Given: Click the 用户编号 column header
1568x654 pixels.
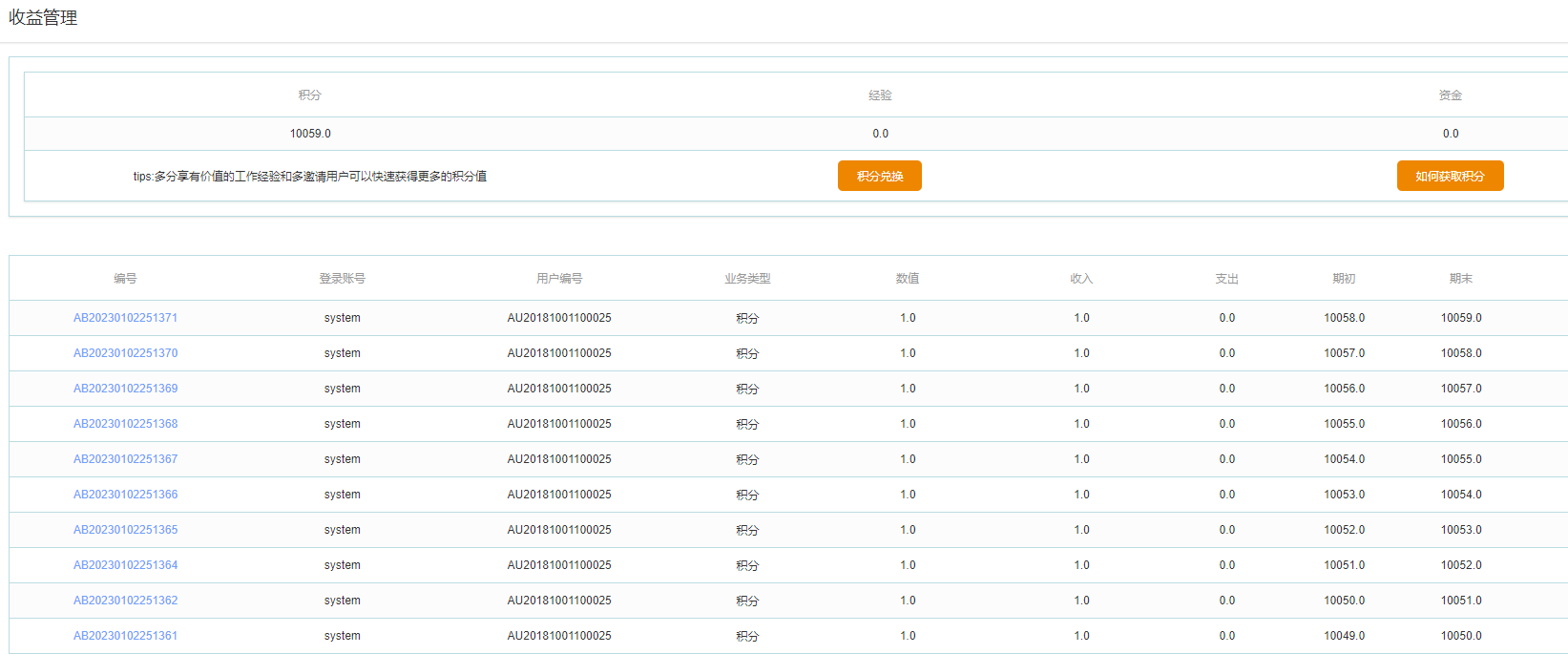Looking at the screenshot, I should tap(559, 279).
